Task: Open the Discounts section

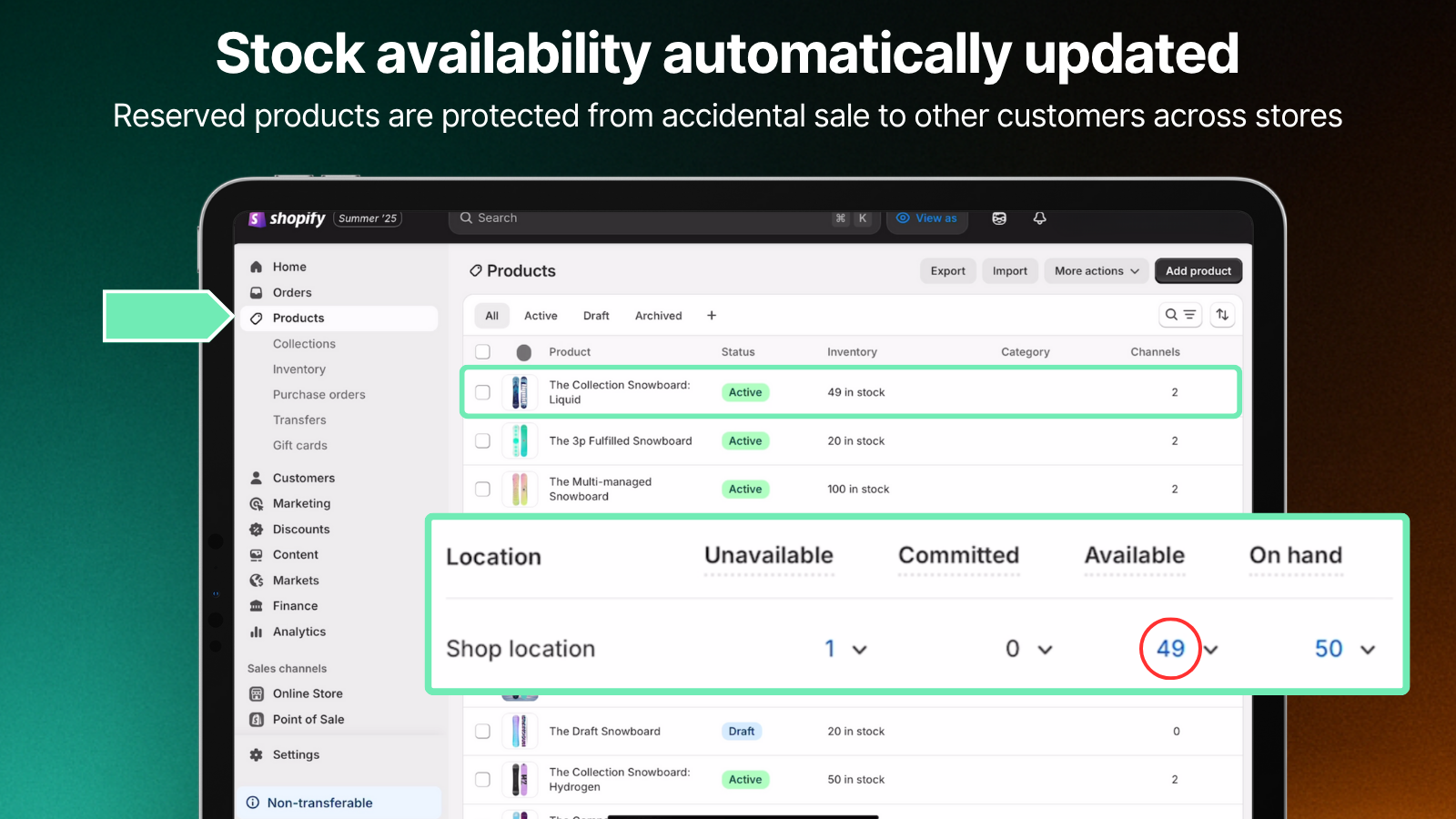Action: coord(299,529)
